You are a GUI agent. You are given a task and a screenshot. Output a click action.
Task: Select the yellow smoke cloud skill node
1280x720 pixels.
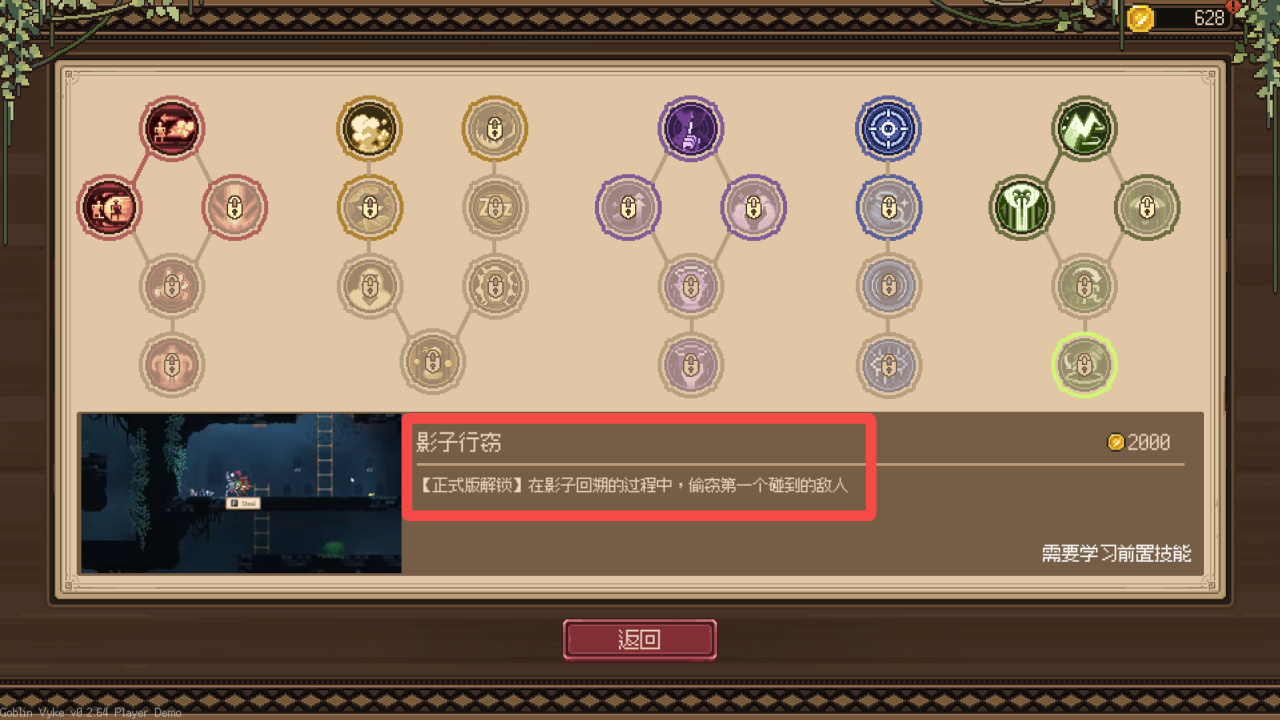[370, 129]
